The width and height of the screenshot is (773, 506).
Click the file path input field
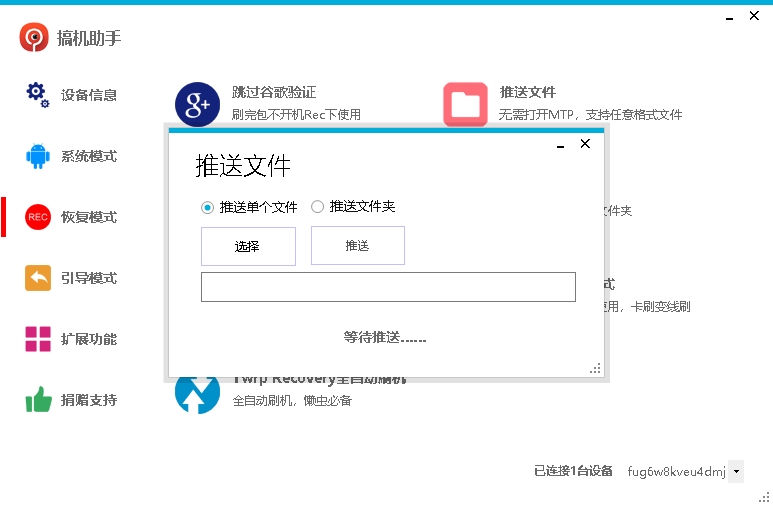388,287
